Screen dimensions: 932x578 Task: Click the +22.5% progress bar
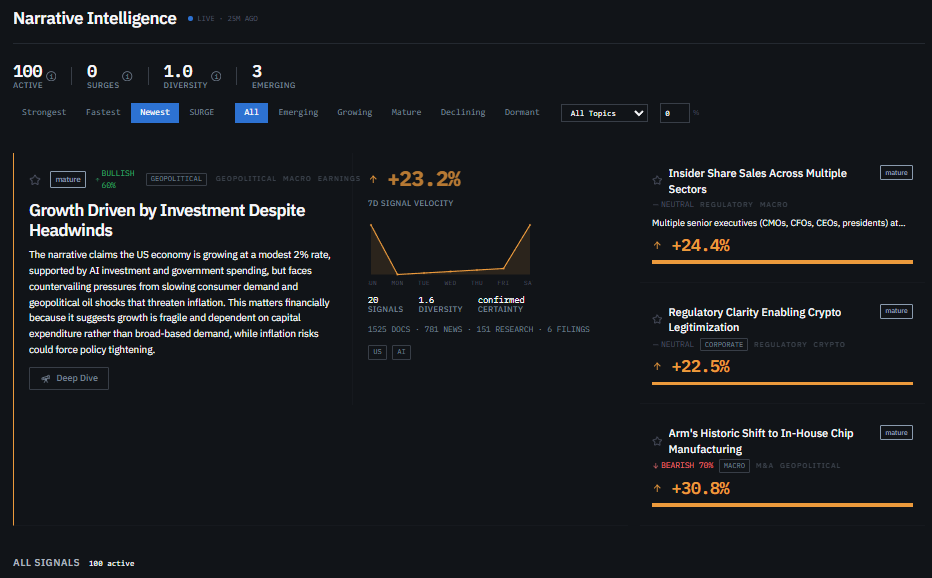click(x=782, y=384)
